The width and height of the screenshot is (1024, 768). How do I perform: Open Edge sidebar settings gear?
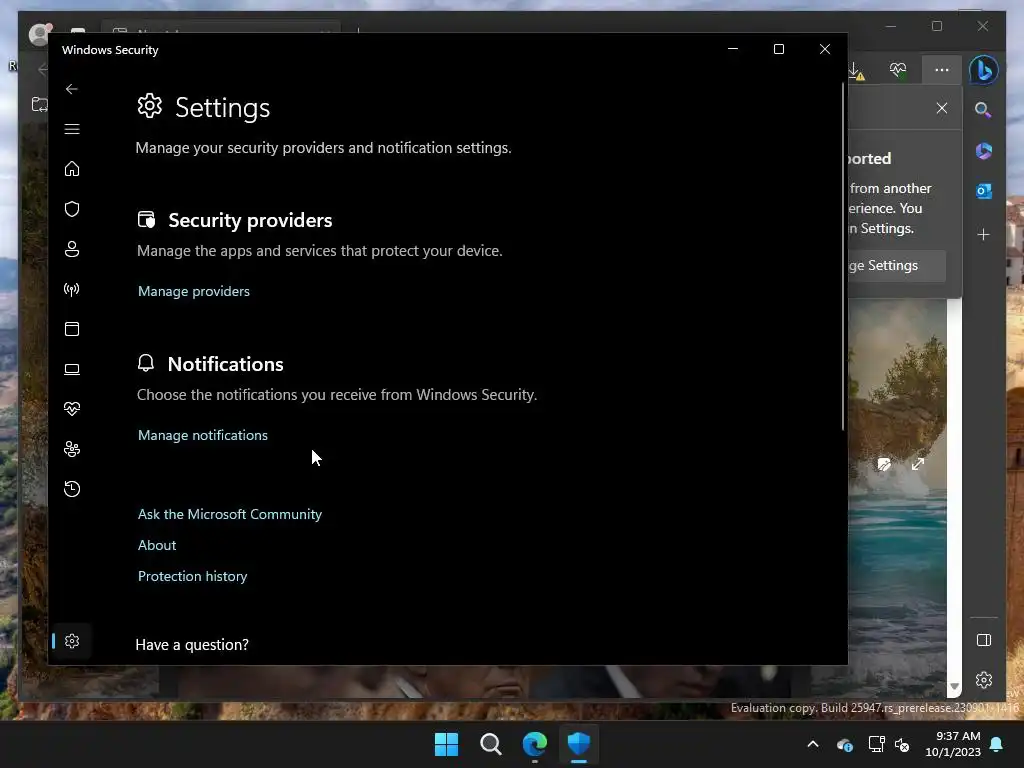click(984, 680)
